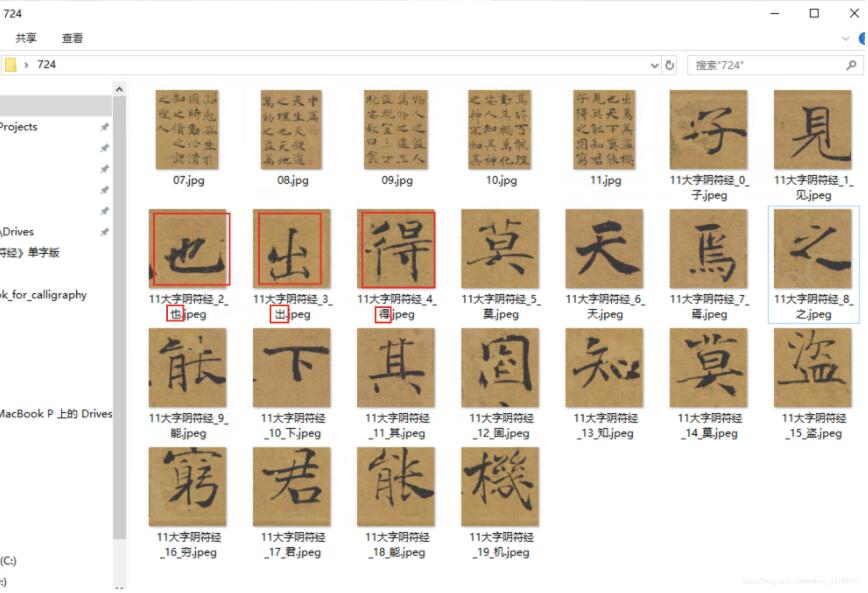The image size is (868, 593).
Task: Open Projects in the navigation pane
Action: (x=18, y=127)
